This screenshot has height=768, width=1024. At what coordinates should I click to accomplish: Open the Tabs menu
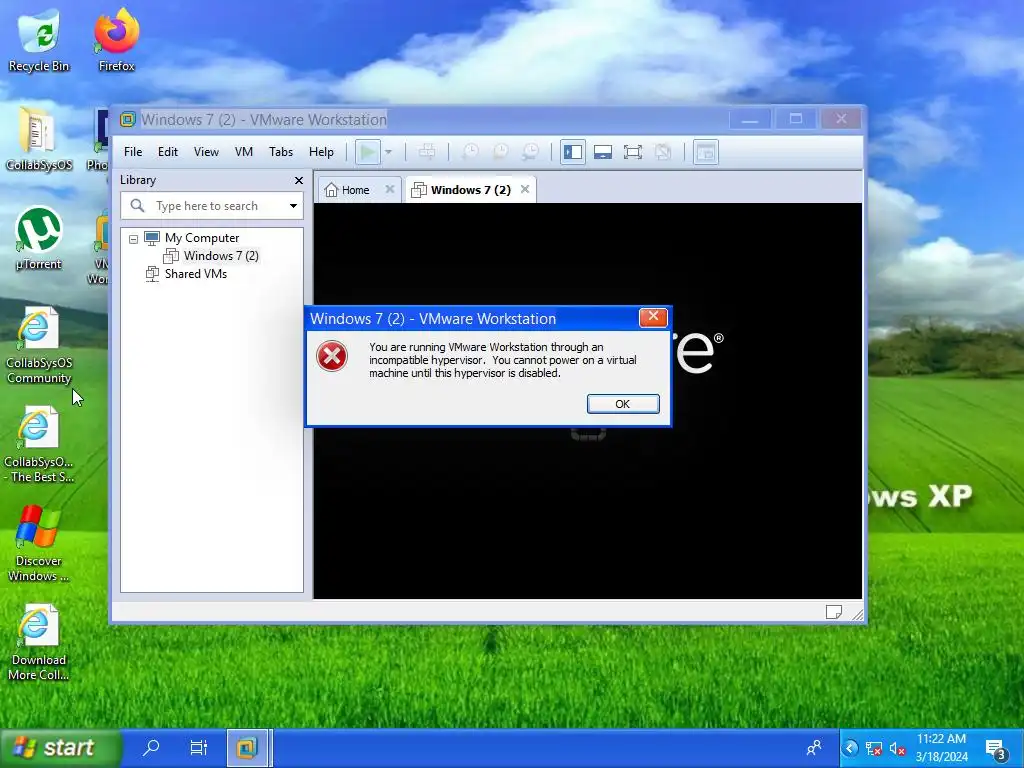pos(281,152)
